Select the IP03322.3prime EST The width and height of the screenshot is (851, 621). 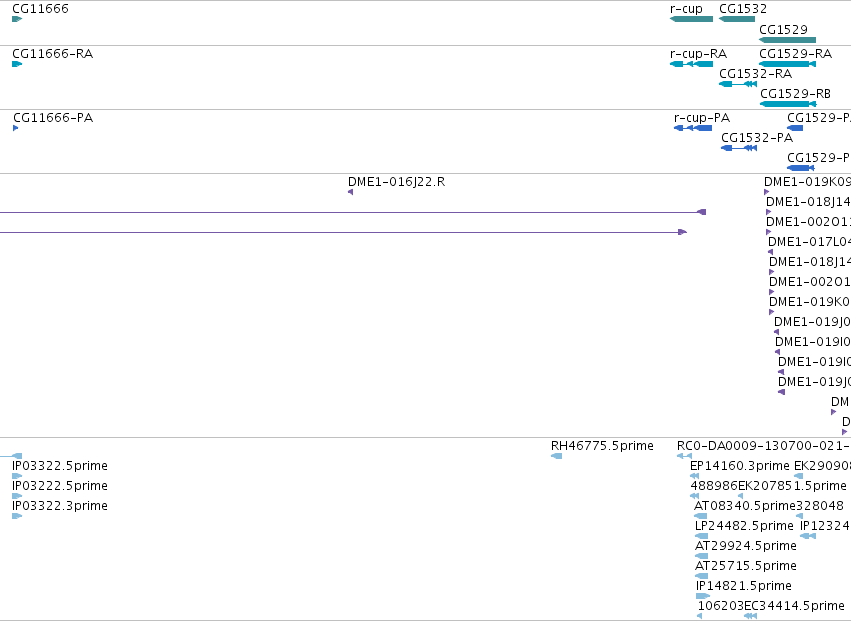[17, 516]
